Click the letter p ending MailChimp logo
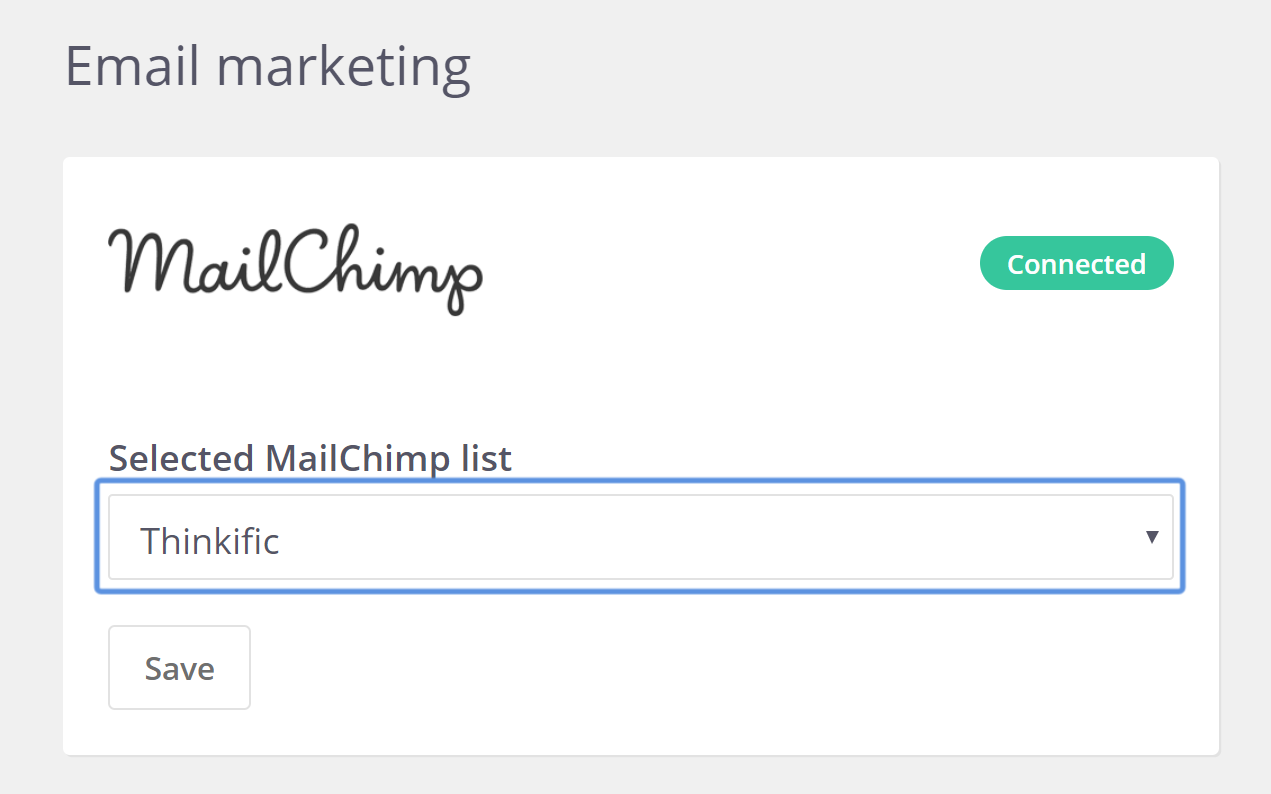This screenshot has width=1271, height=794. coord(461,282)
